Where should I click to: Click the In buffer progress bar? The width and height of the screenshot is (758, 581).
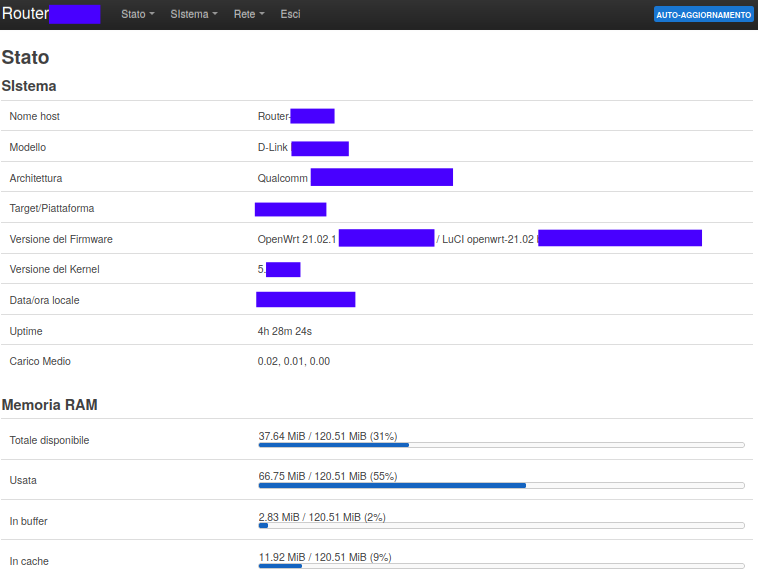501,525
